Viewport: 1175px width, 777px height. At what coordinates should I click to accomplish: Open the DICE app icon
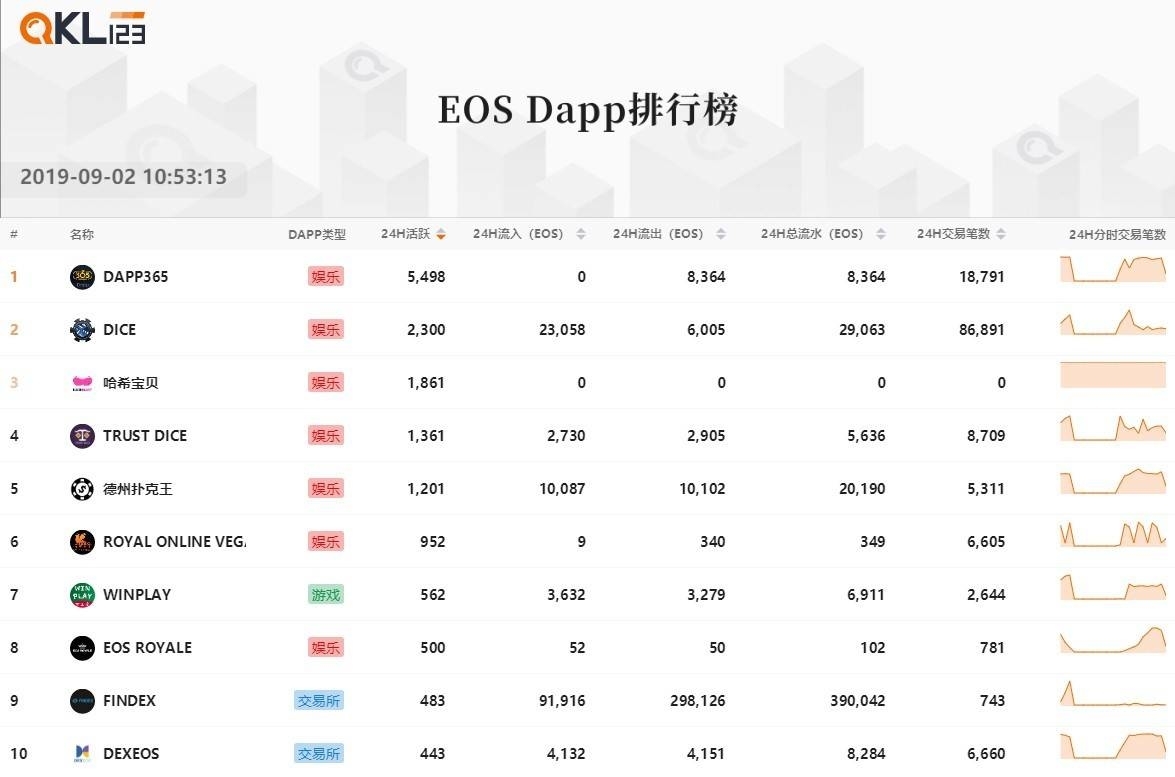point(82,330)
